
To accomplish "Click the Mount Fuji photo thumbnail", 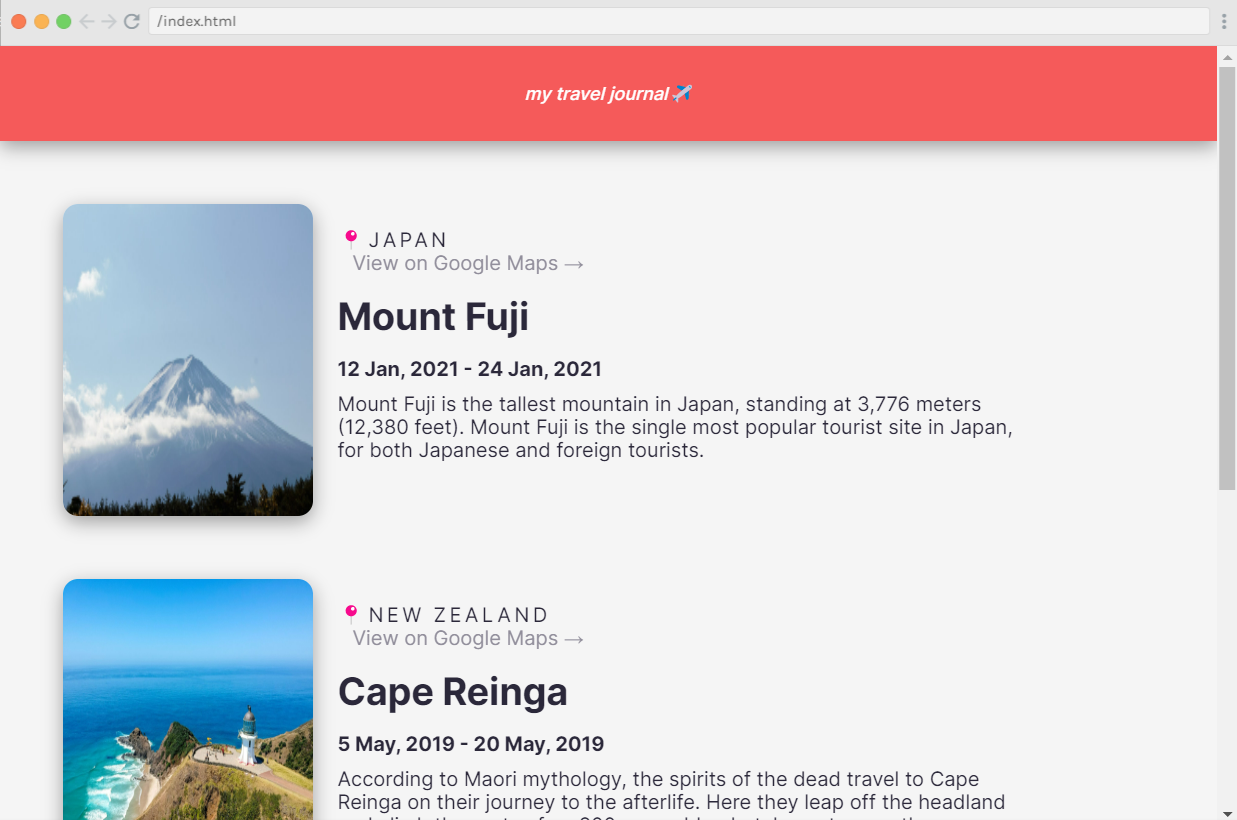I will click(x=187, y=360).
